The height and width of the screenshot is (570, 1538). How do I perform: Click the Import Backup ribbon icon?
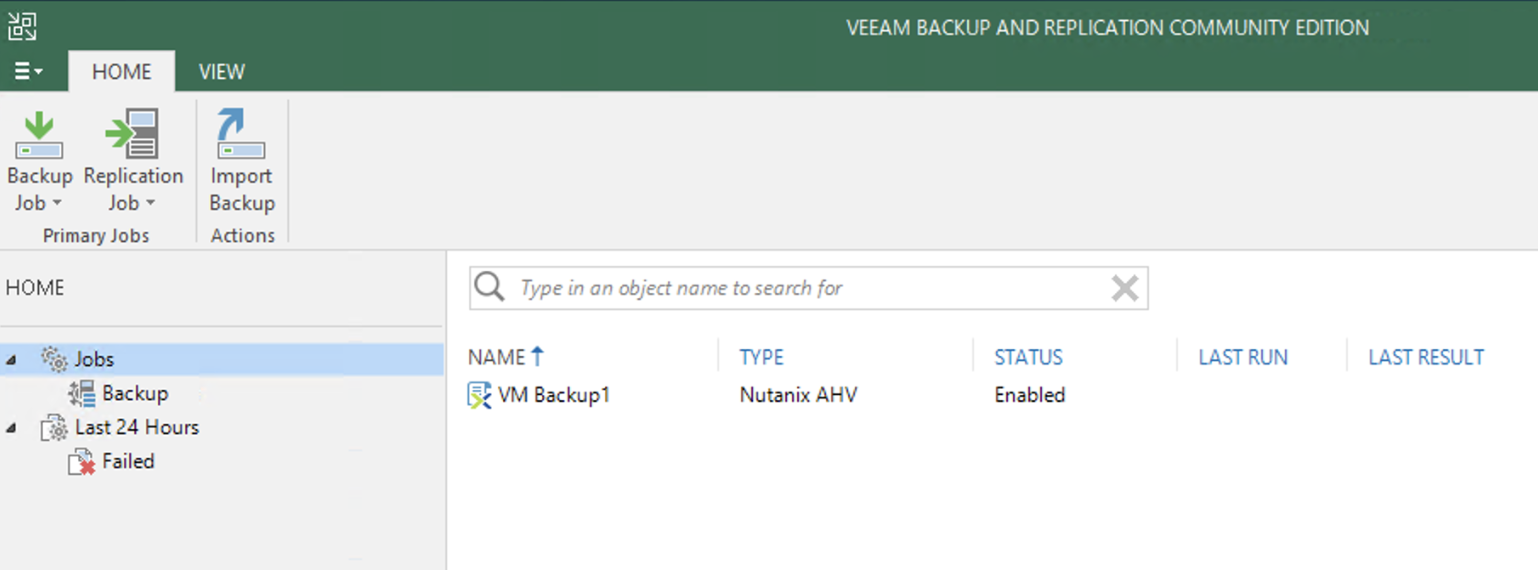coord(241,135)
